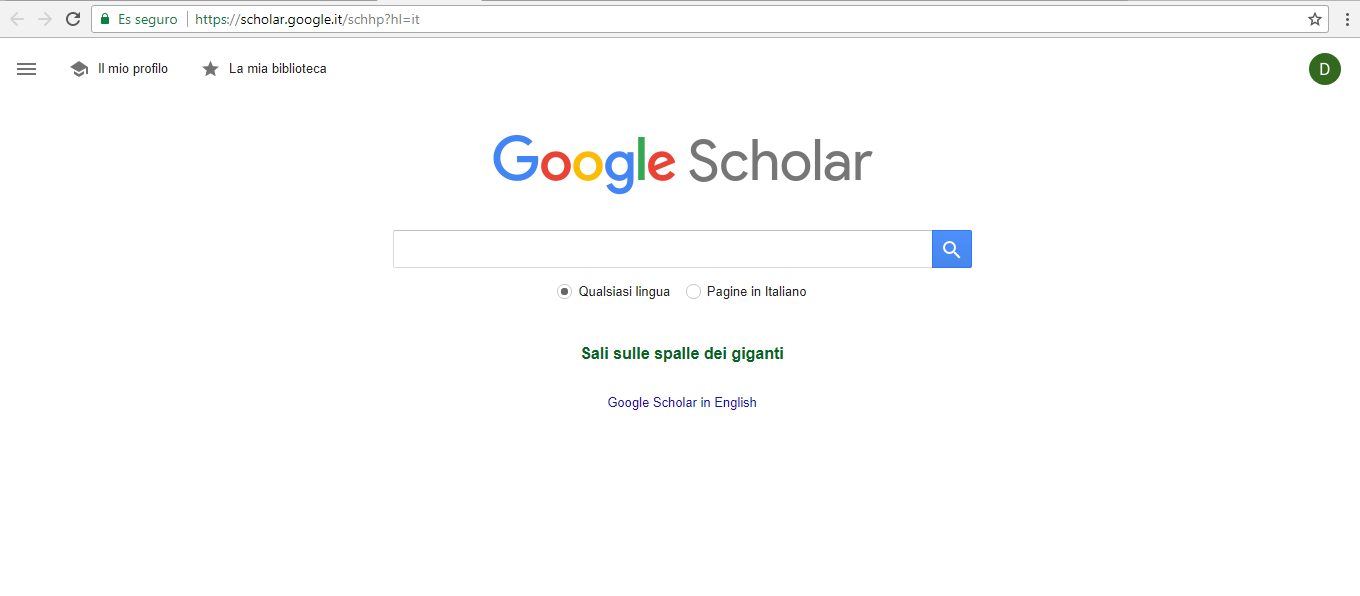Bookmark this page with the star icon
The height and width of the screenshot is (596, 1360).
1315,19
